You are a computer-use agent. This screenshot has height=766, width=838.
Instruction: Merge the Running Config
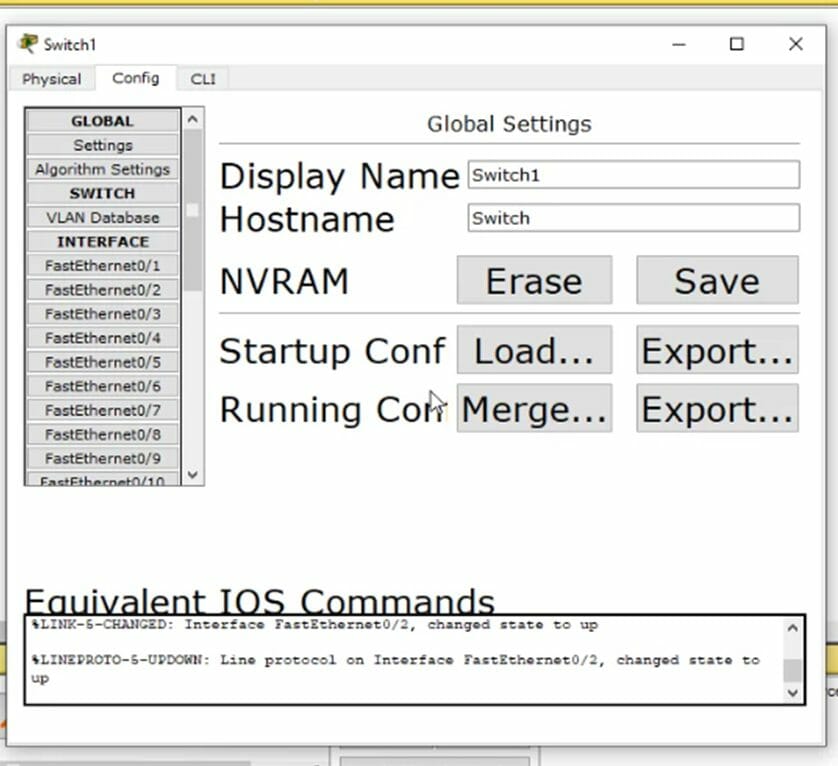tap(533, 408)
